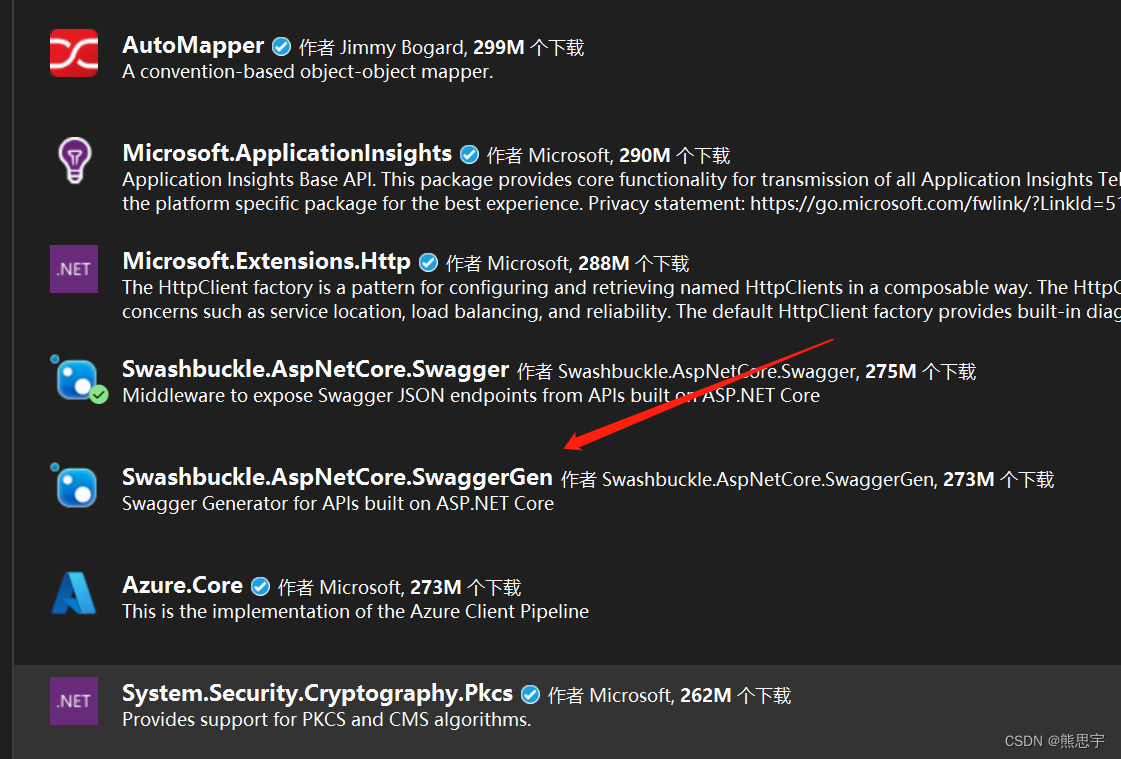This screenshot has width=1121, height=759.
Task: Select the Swashbuckle.AspNetCore.Swagger package name
Action: point(315,369)
